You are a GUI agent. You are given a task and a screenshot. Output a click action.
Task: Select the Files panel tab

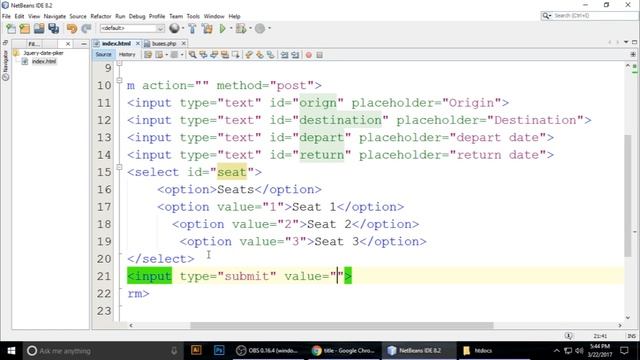pyautogui.click(x=34, y=44)
